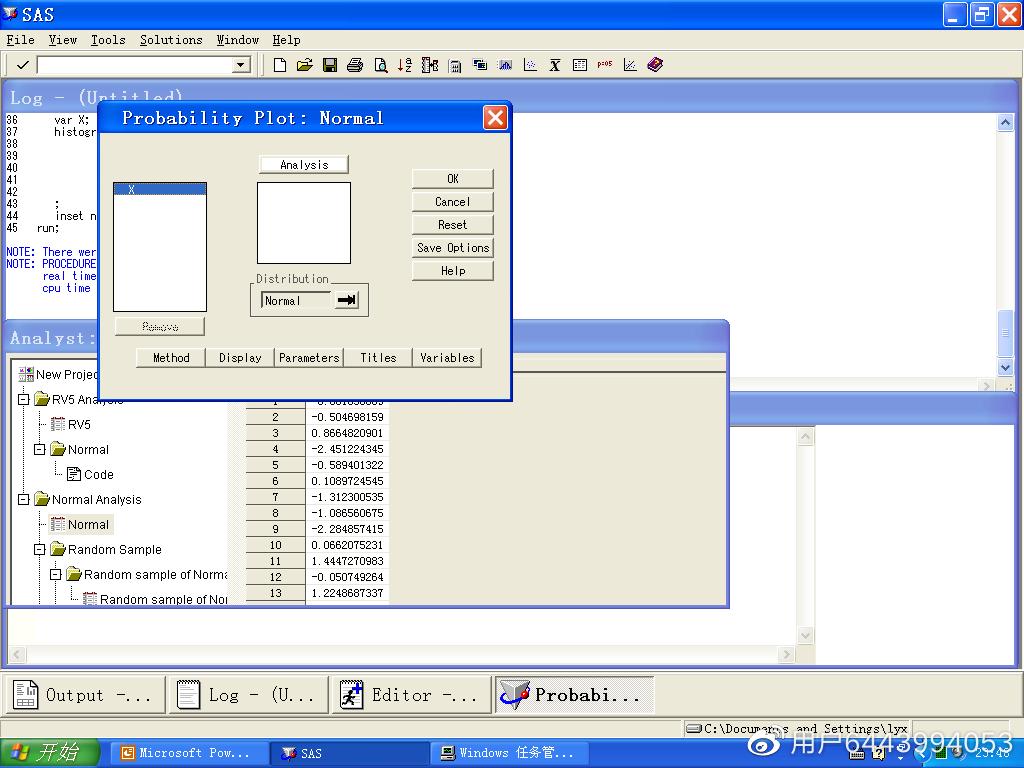Click the Display button
Viewport: 1024px width, 768px height.
tap(240, 358)
